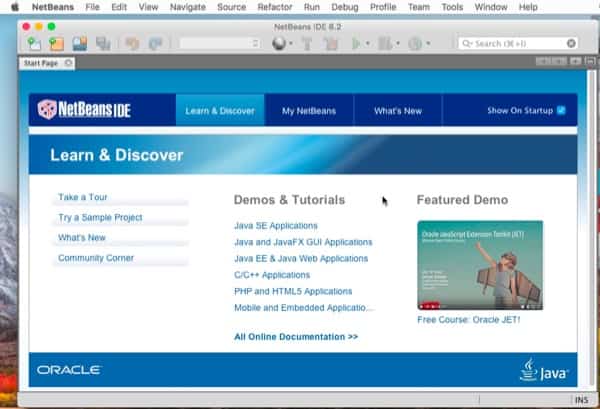Select the Learn & Discover tab
Image resolution: width=600 pixels, height=409 pixels.
220,111
